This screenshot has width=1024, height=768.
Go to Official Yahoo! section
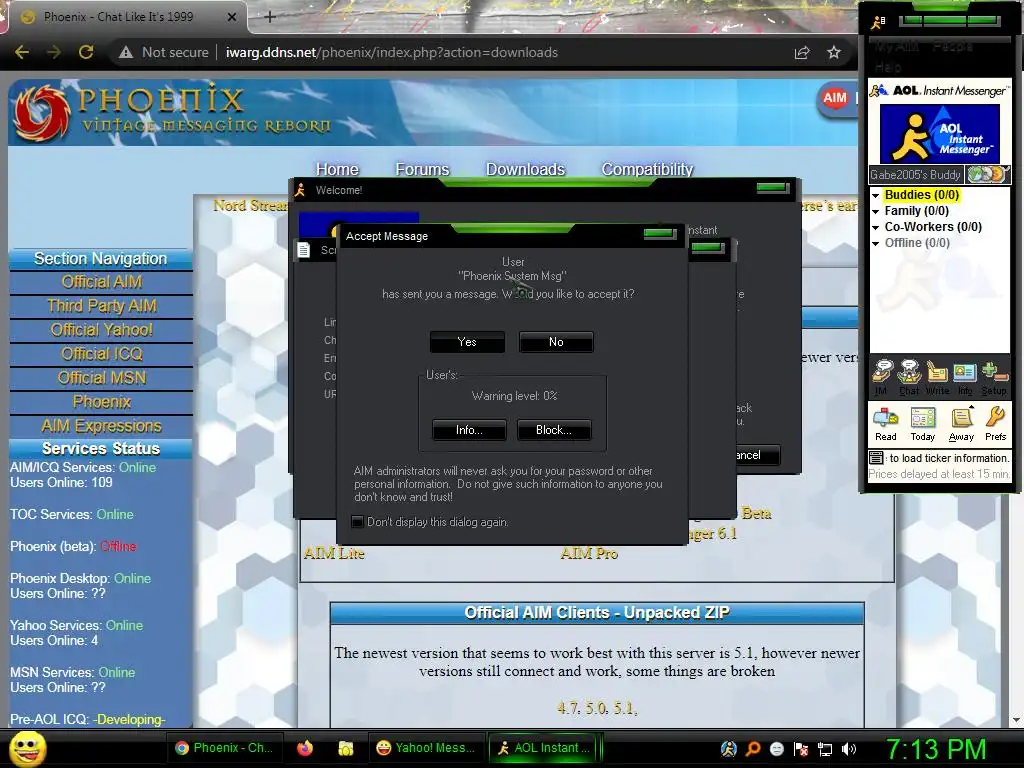tap(101, 330)
